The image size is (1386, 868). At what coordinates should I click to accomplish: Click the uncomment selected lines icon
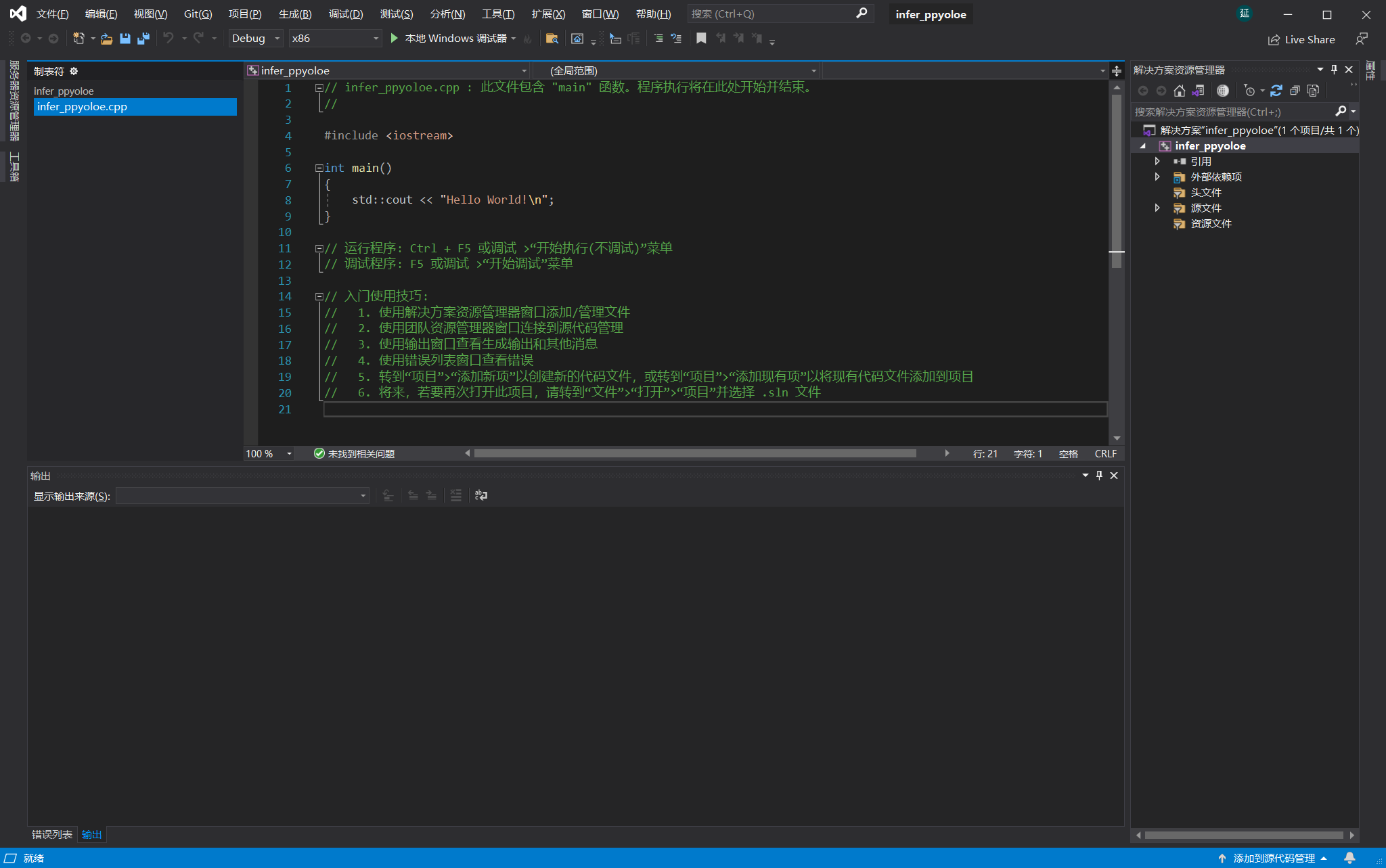click(676, 39)
